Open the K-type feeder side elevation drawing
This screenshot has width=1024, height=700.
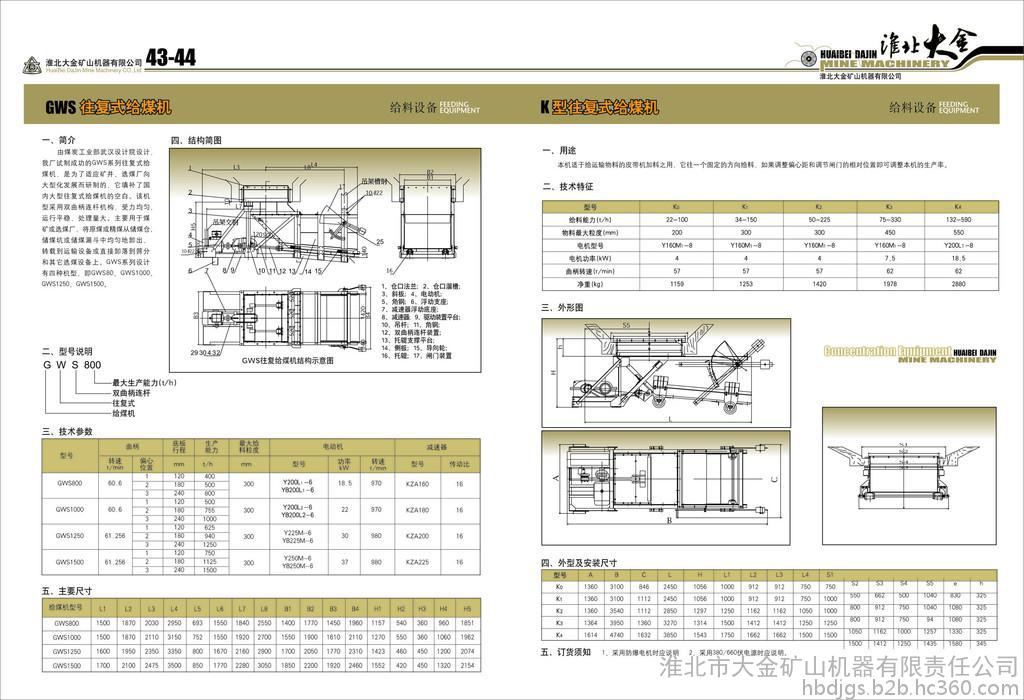[666, 373]
